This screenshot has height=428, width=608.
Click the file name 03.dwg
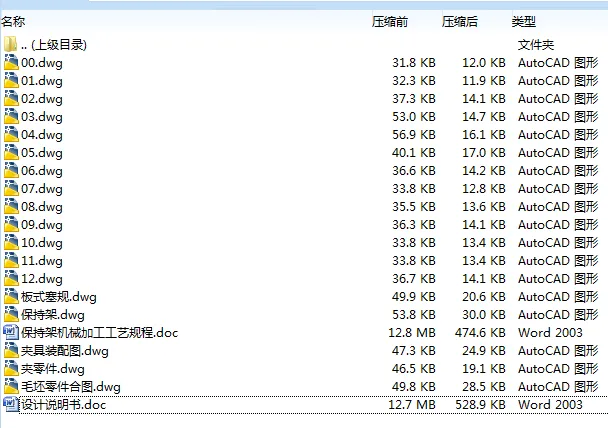[42, 117]
